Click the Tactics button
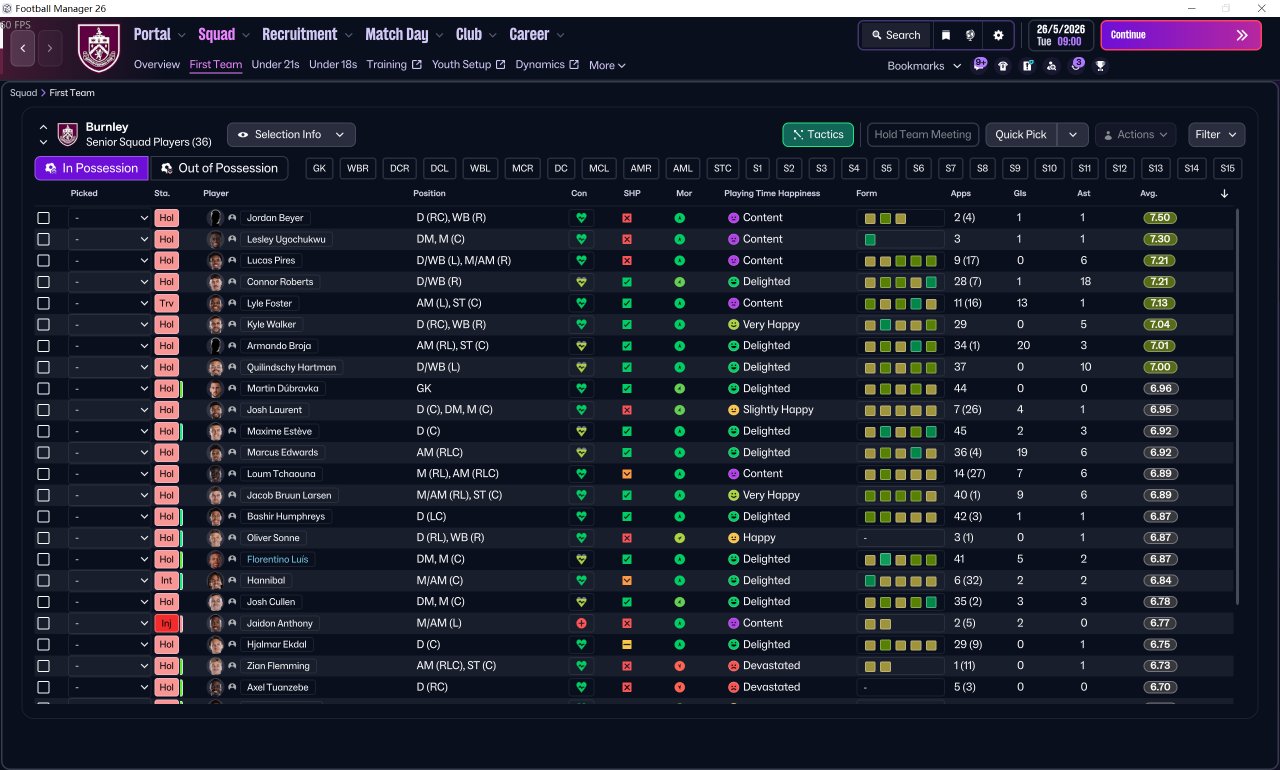1280x770 pixels. 817,135
